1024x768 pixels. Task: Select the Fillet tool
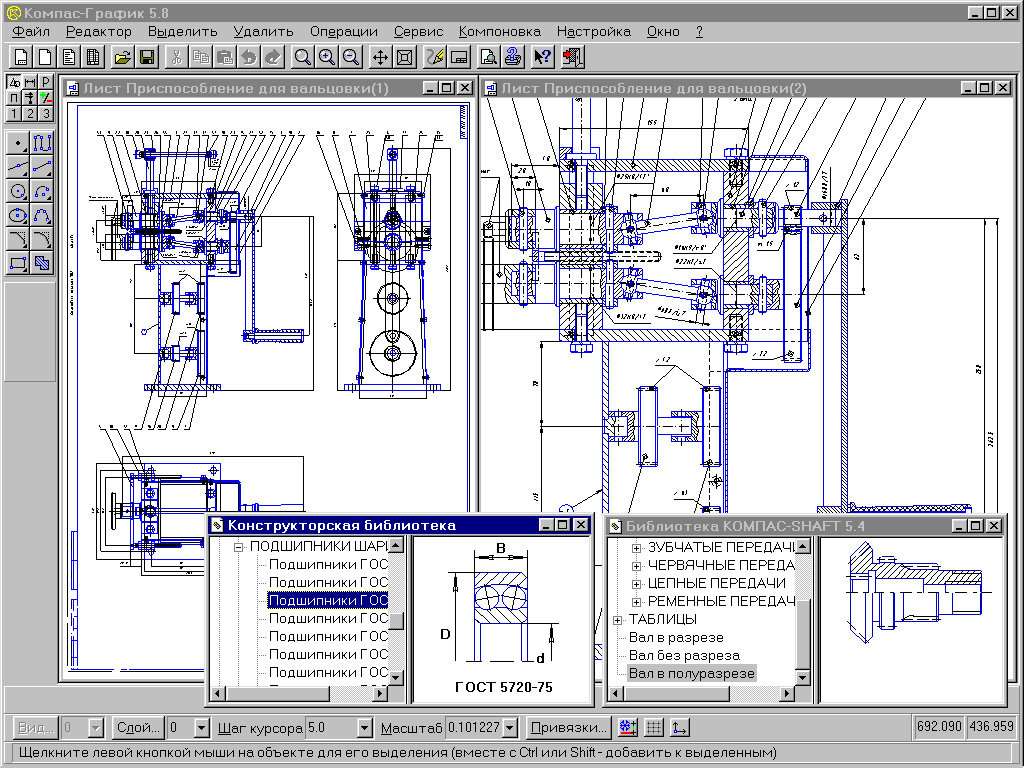point(42,239)
